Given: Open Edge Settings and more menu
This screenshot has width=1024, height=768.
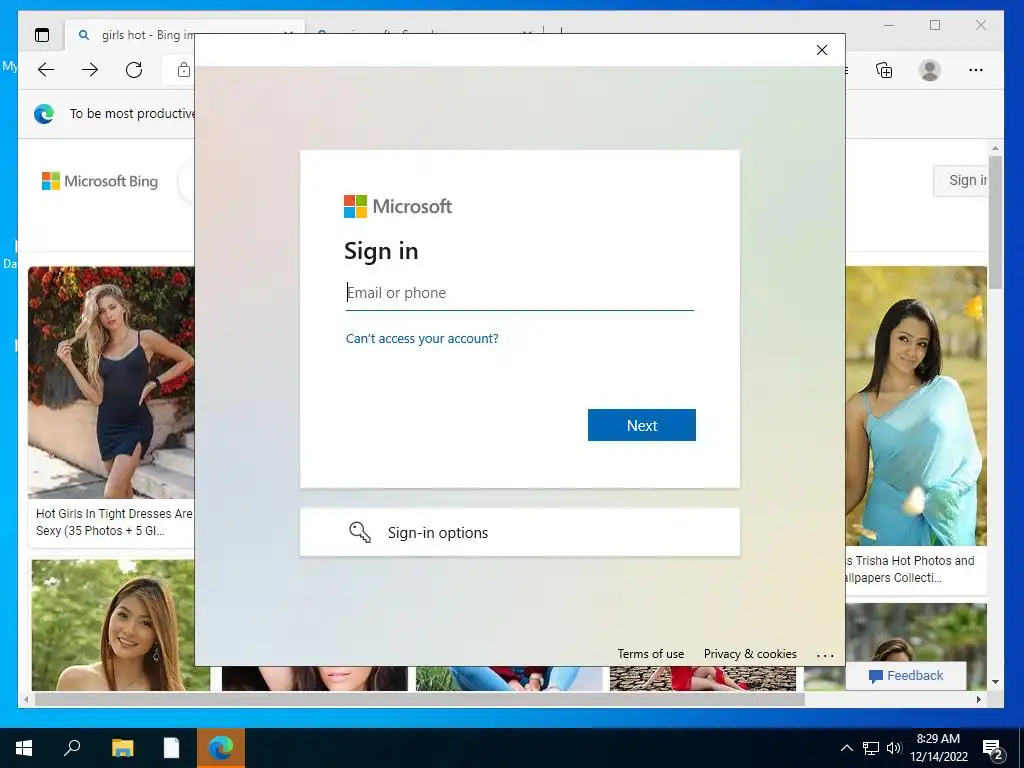Looking at the screenshot, I should [976, 70].
